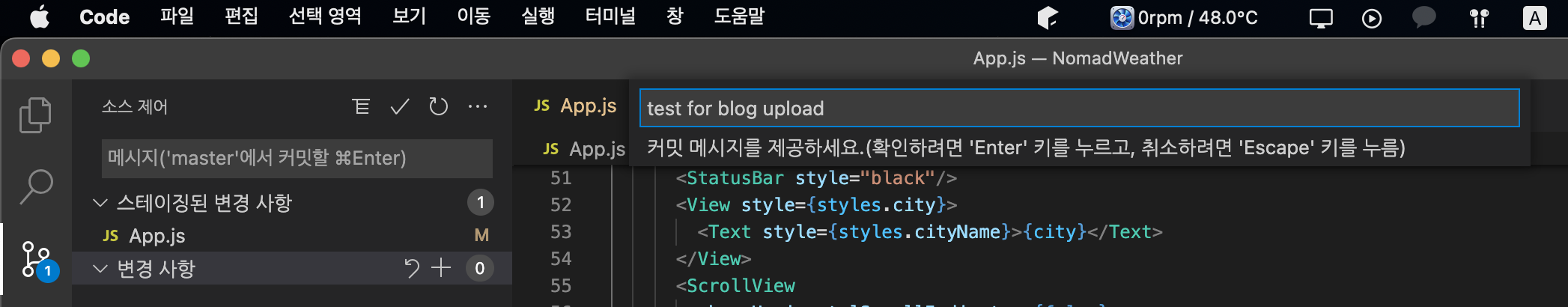1568x307 pixels.
Task: Open the 보기 menu
Action: [410, 16]
